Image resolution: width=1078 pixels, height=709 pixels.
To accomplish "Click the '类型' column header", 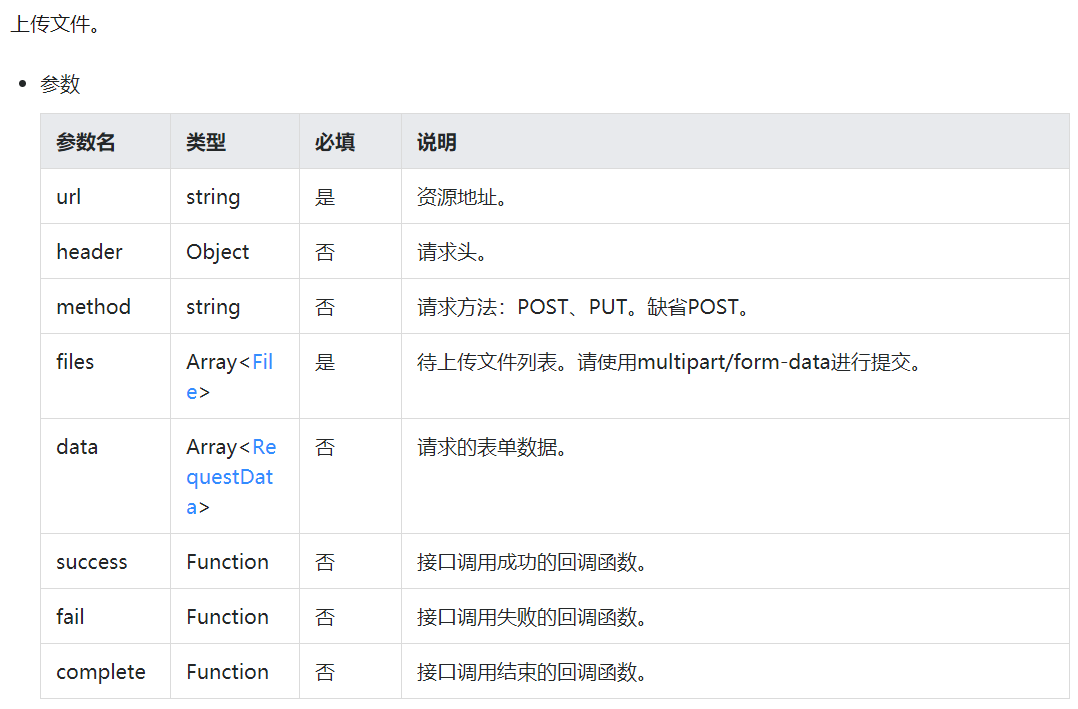I will click(235, 142).
